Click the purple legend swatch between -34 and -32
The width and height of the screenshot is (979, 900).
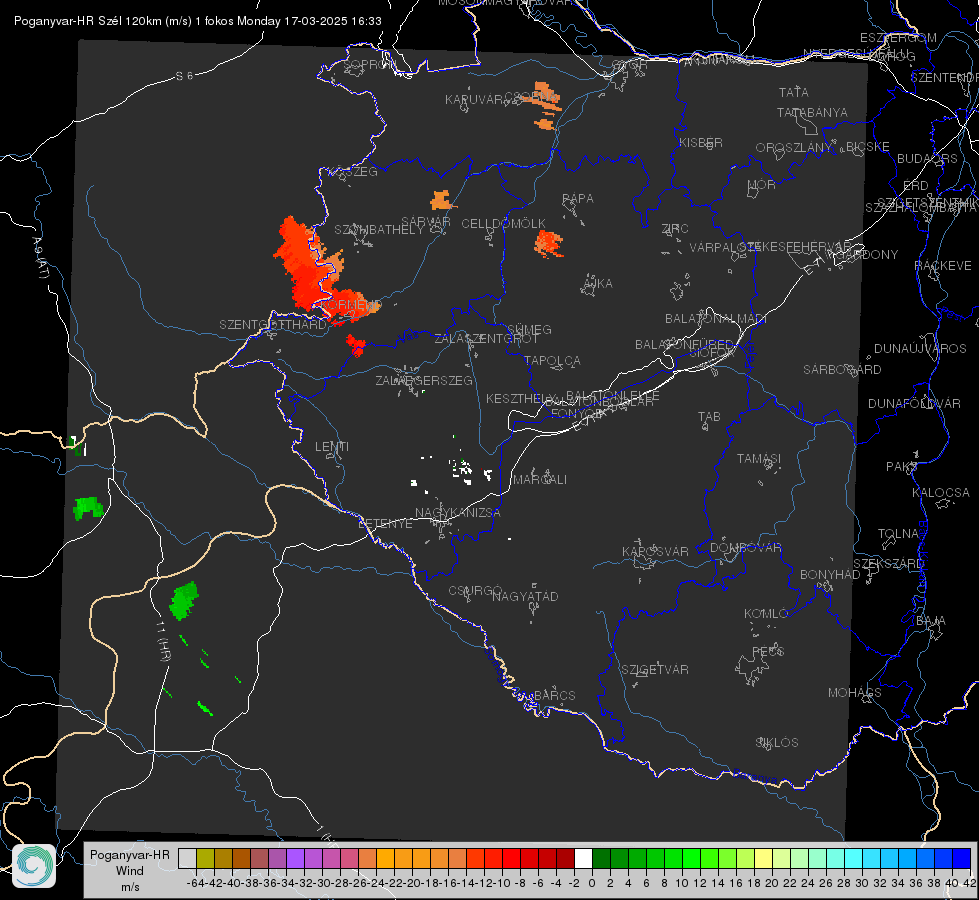[295, 858]
